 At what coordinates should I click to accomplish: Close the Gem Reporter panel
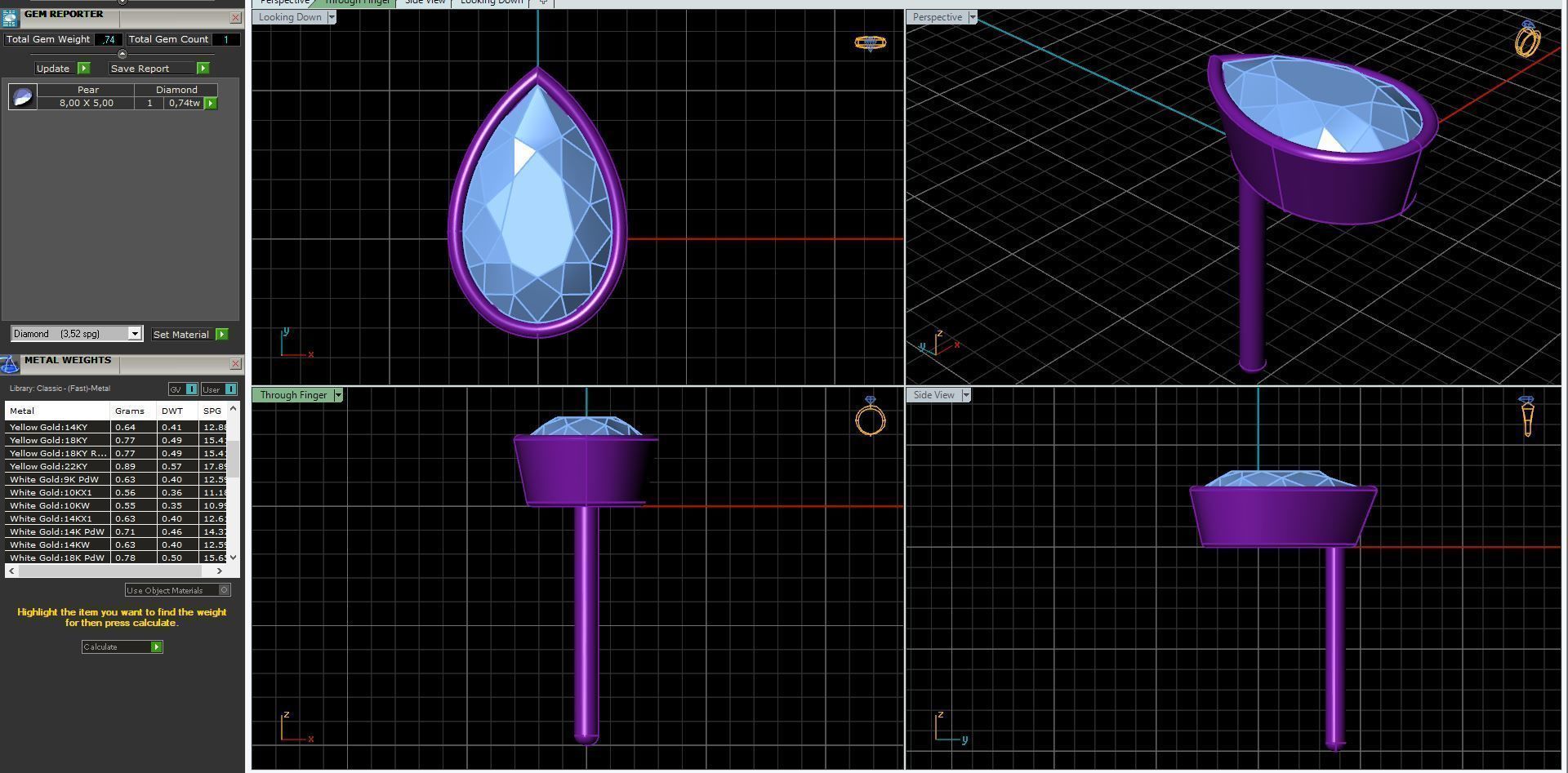tap(235, 17)
